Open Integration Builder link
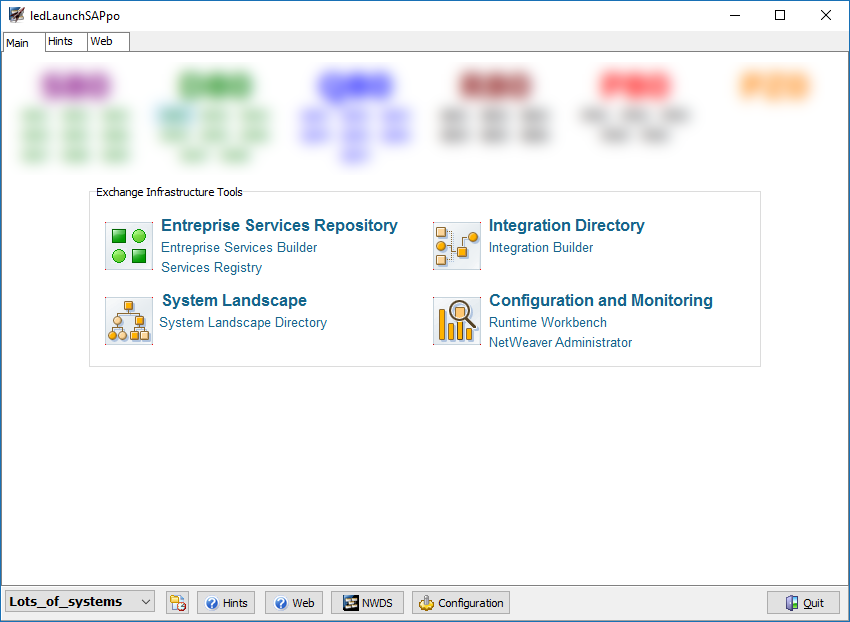 tap(541, 247)
